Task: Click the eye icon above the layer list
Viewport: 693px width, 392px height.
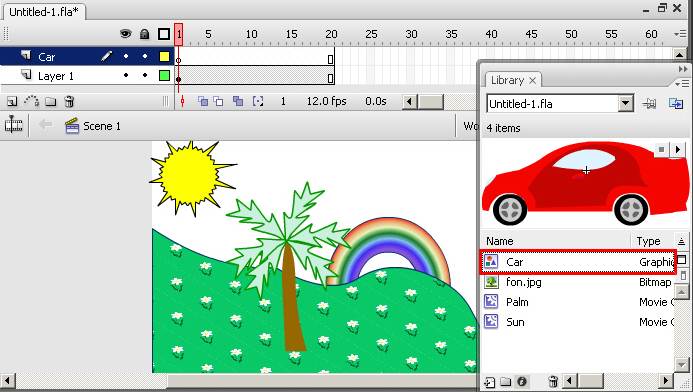Action: [x=126, y=34]
